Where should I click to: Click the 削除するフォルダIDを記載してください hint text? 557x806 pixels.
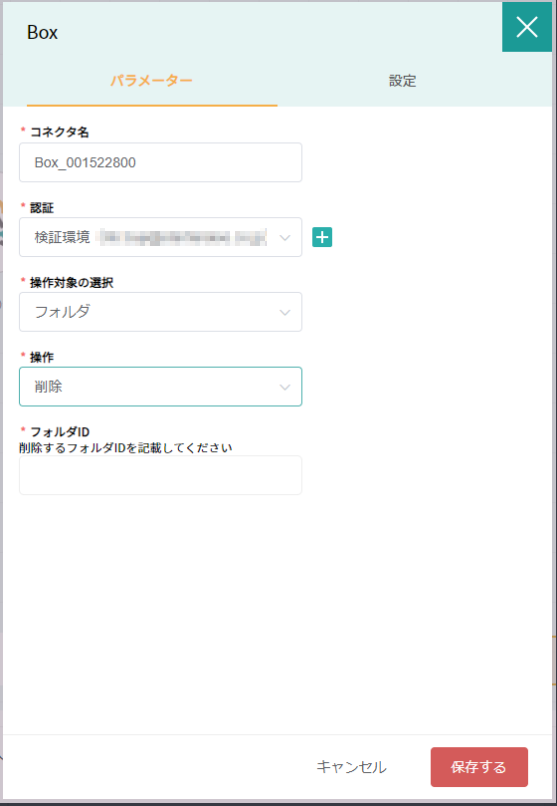[126, 447]
